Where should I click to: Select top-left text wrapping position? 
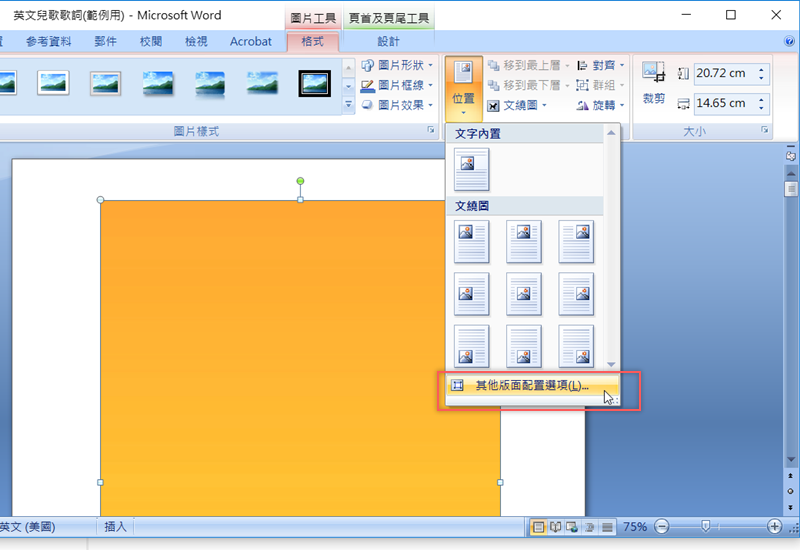(x=471, y=241)
